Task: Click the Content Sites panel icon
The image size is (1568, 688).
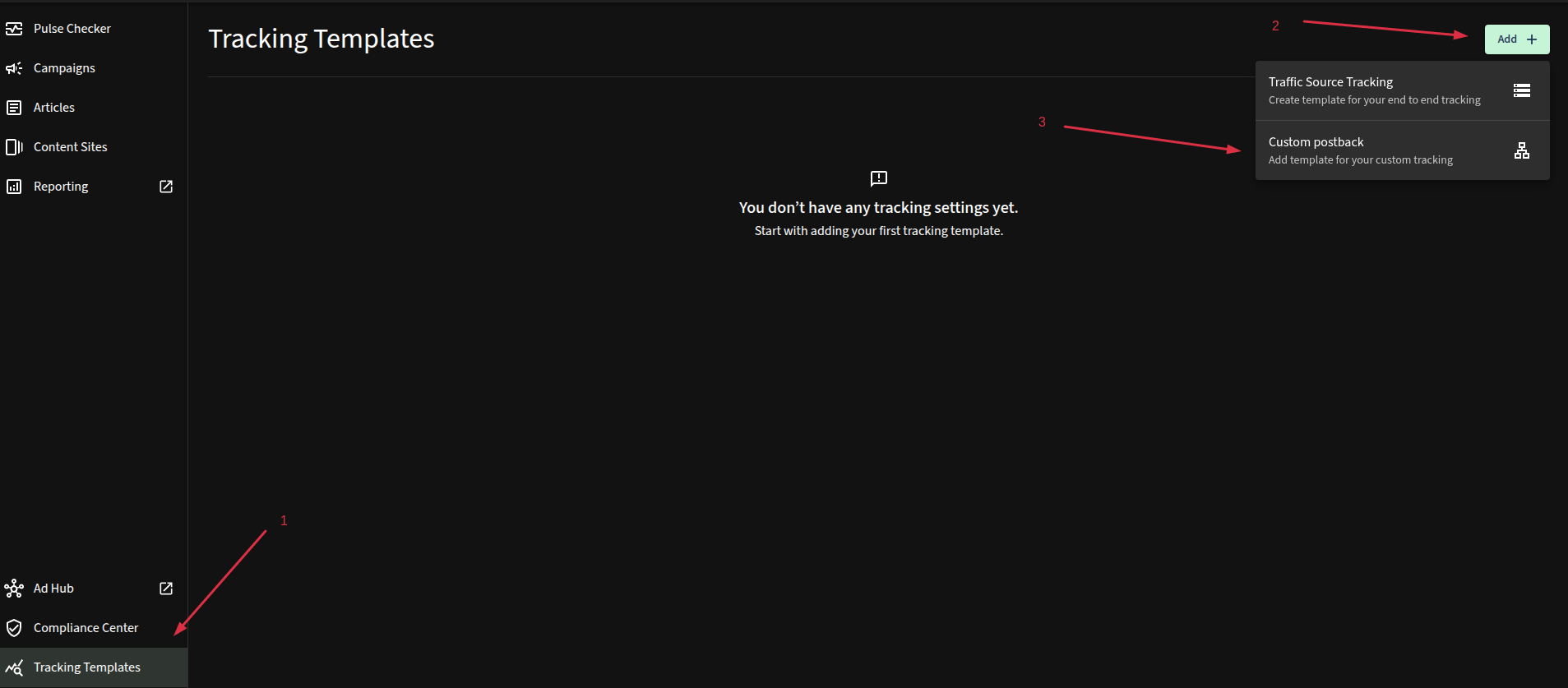Action: click(14, 147)
